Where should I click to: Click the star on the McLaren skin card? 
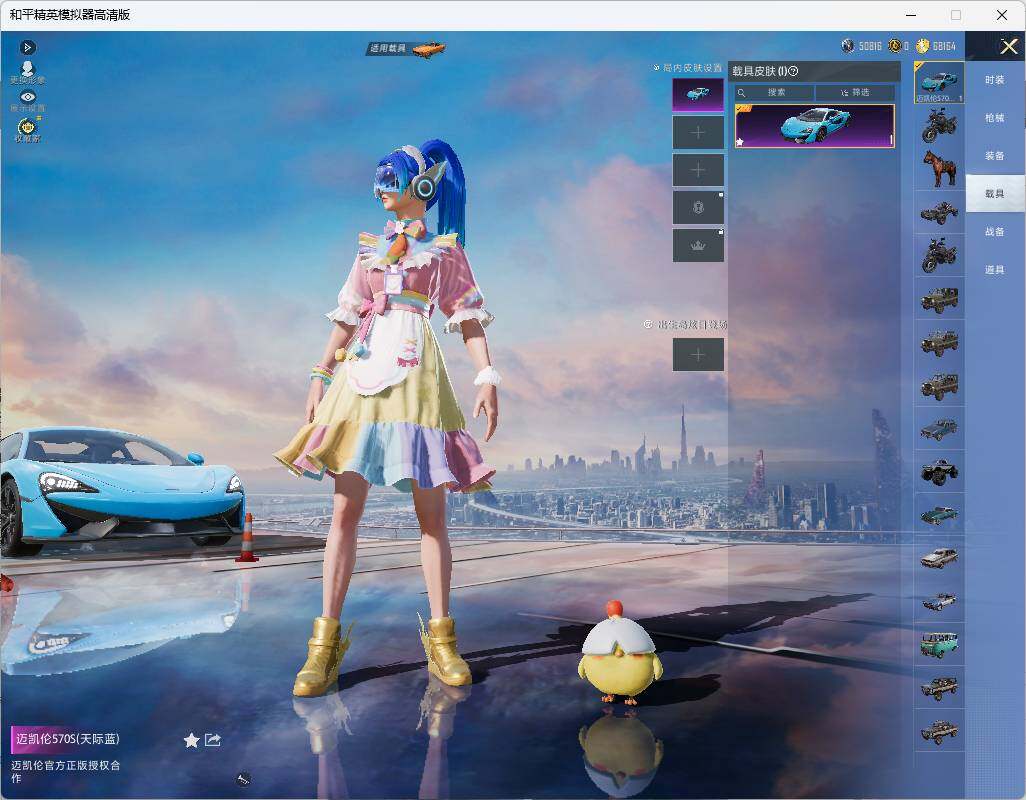[x=740, y=141]
